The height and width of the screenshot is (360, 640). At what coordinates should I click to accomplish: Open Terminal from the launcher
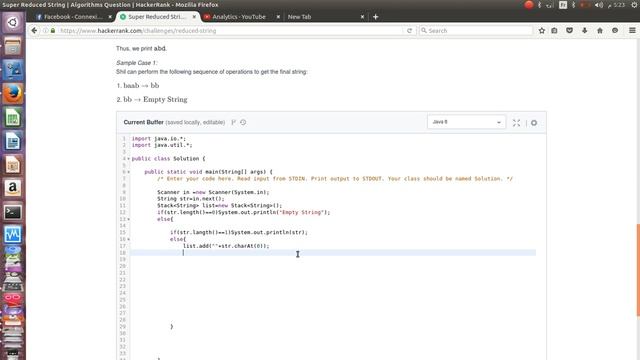(13, 212)
